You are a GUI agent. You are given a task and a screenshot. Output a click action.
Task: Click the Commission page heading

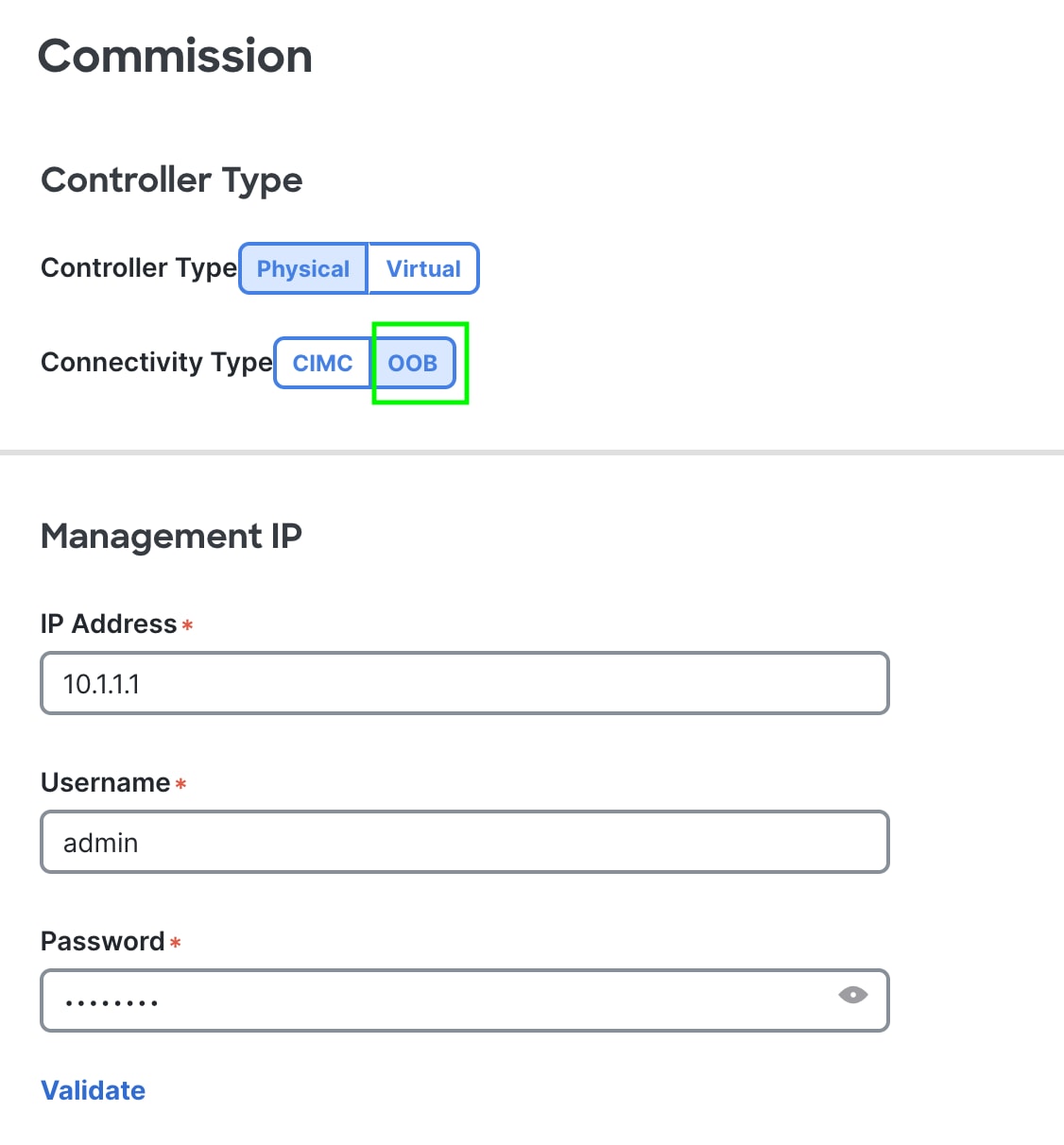[174, 56]
